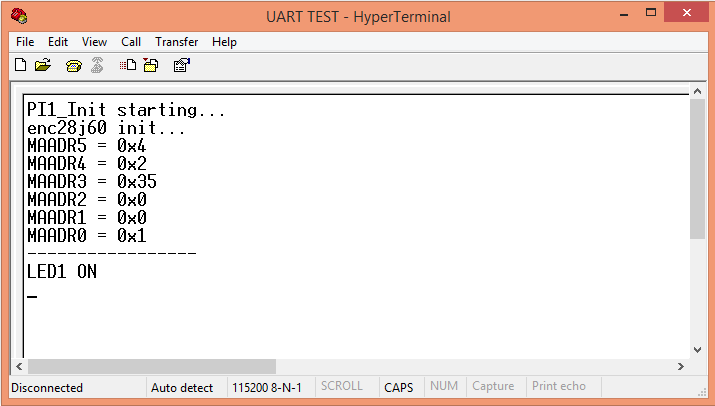
Task: Click the vertical scrollbar down arrow
Action: 697,350
